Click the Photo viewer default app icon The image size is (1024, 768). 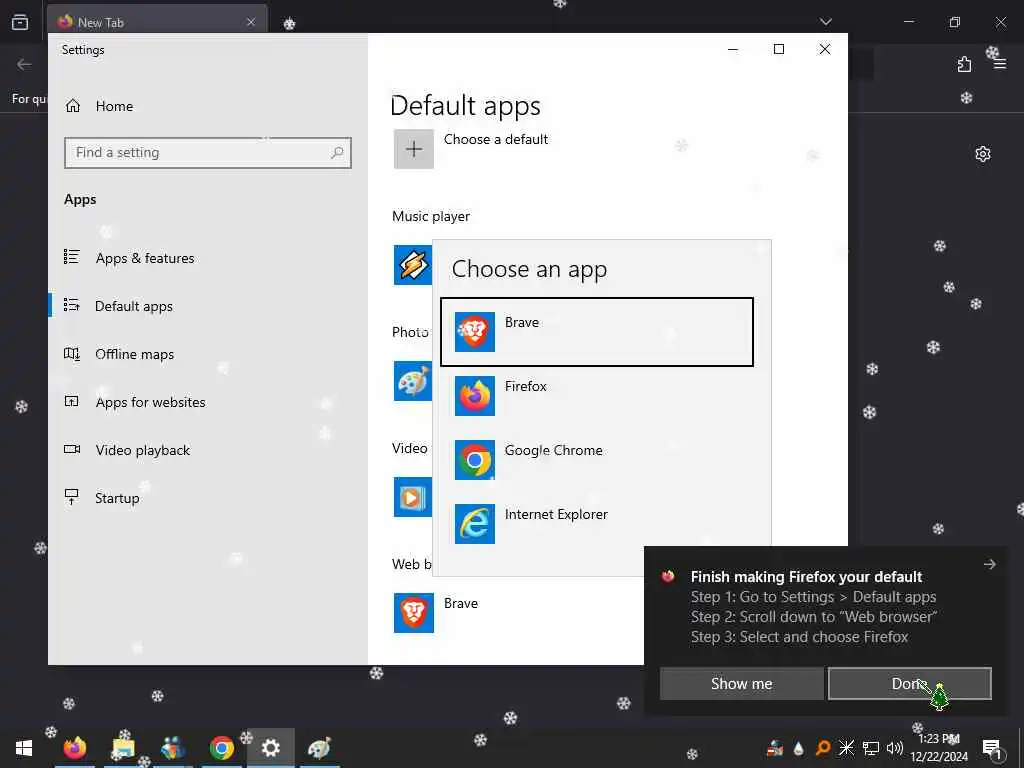coord(413,381)
